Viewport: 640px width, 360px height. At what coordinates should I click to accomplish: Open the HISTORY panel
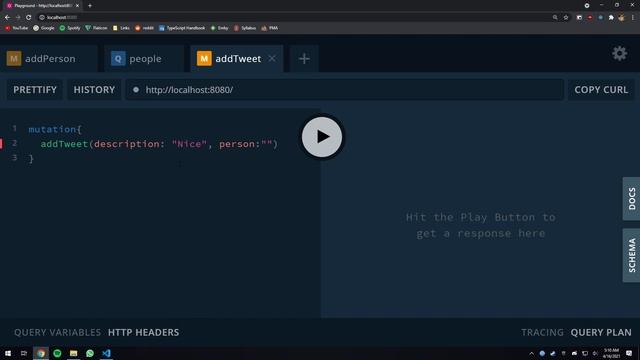(94, 90)
